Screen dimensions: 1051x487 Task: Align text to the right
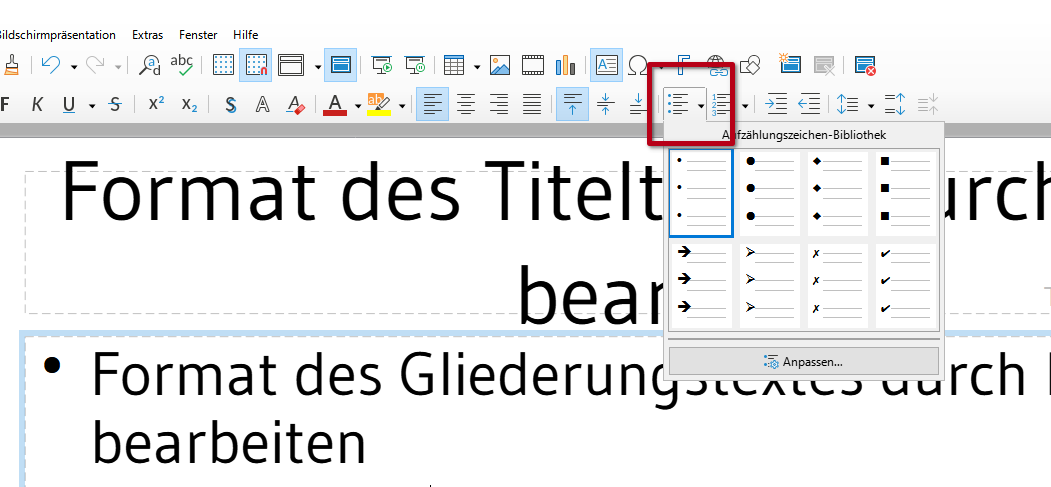[x=499, y=104]
